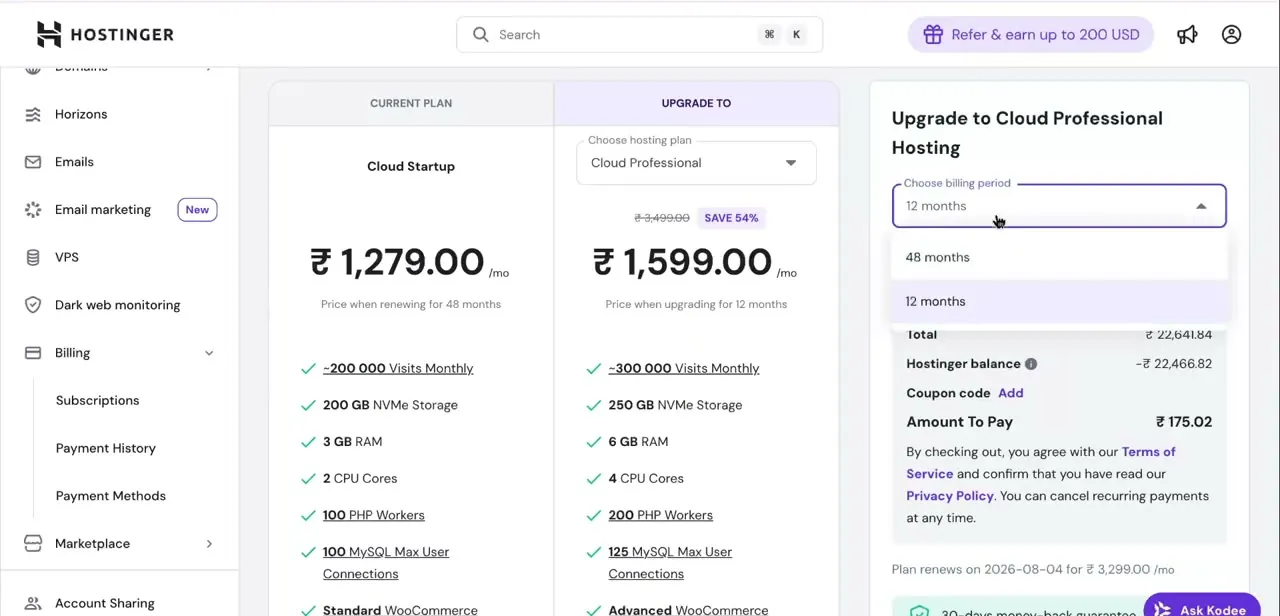Open Email marketing section

click(103, 209)
